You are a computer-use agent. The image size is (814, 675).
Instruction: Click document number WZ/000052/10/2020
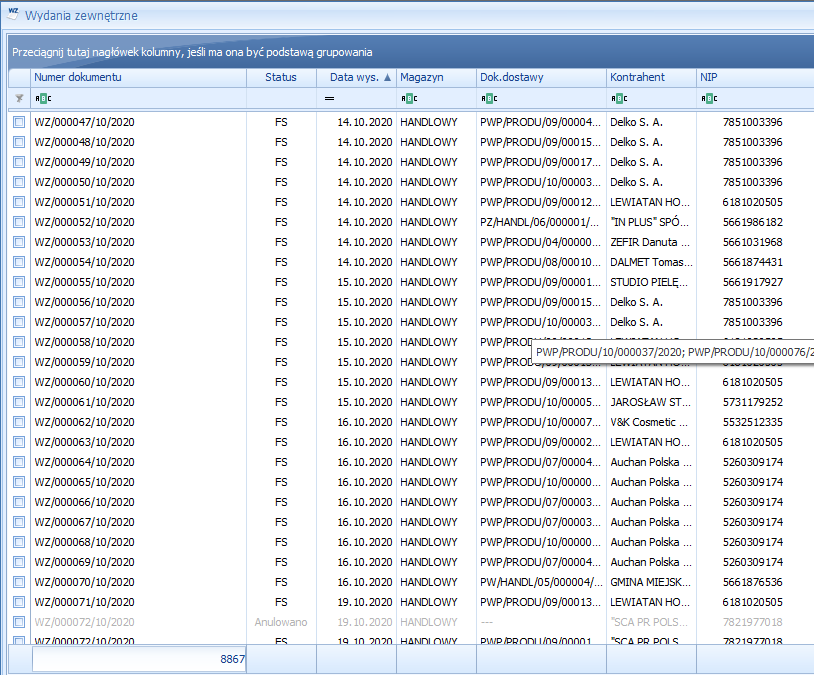pos(85,222)
